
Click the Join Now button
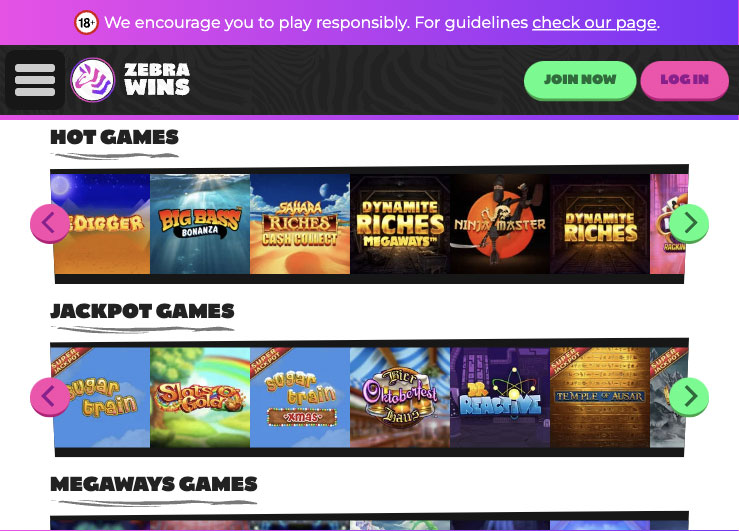tap(580, 80)
